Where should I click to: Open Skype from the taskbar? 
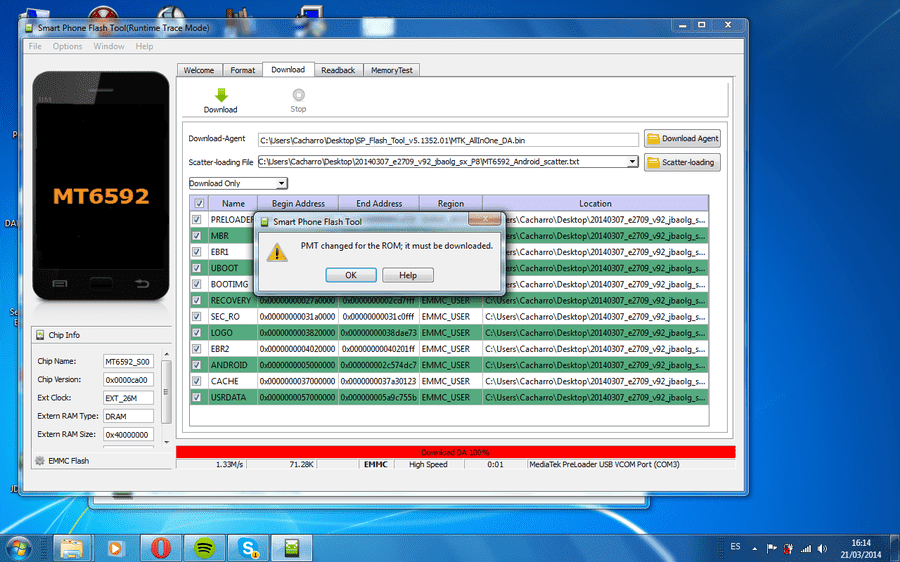click(249, 548)
